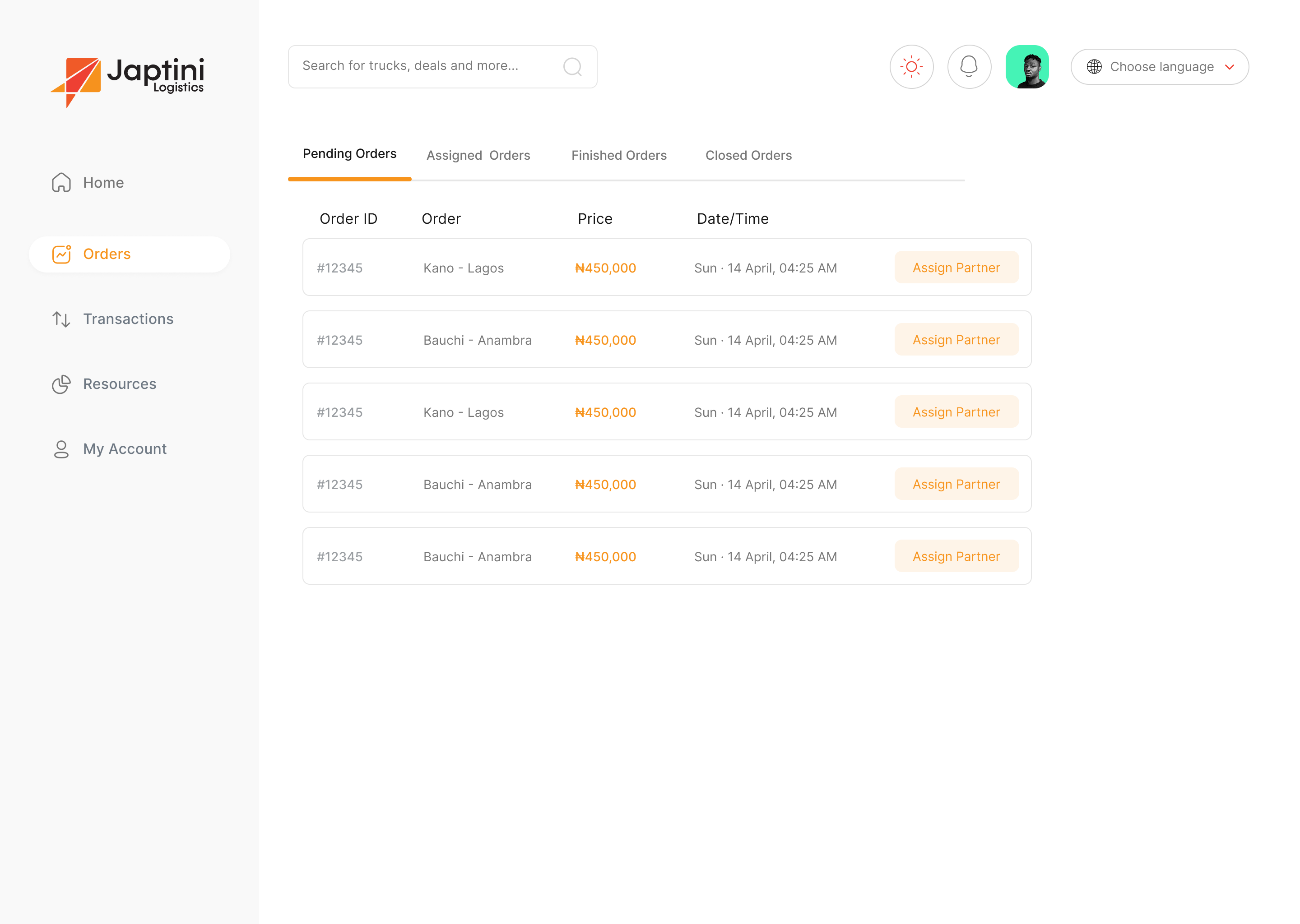
Task: Switch to the Pending Orders tab
Action: 349,153
